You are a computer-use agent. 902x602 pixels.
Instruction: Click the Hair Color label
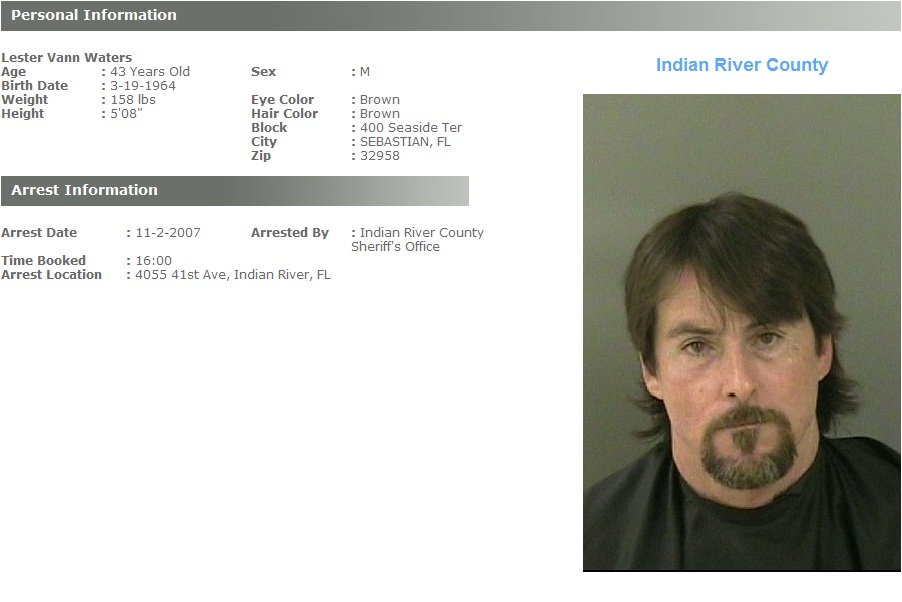tap(284, 113)
